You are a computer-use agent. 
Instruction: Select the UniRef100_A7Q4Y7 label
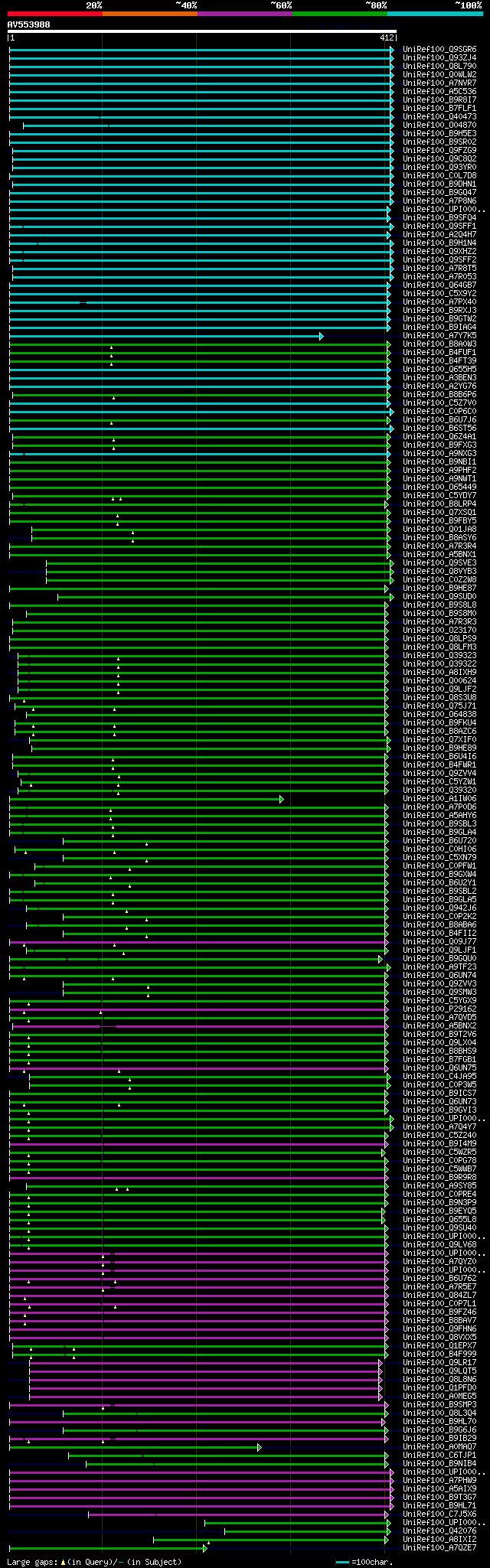click(x=439, y=1126)
